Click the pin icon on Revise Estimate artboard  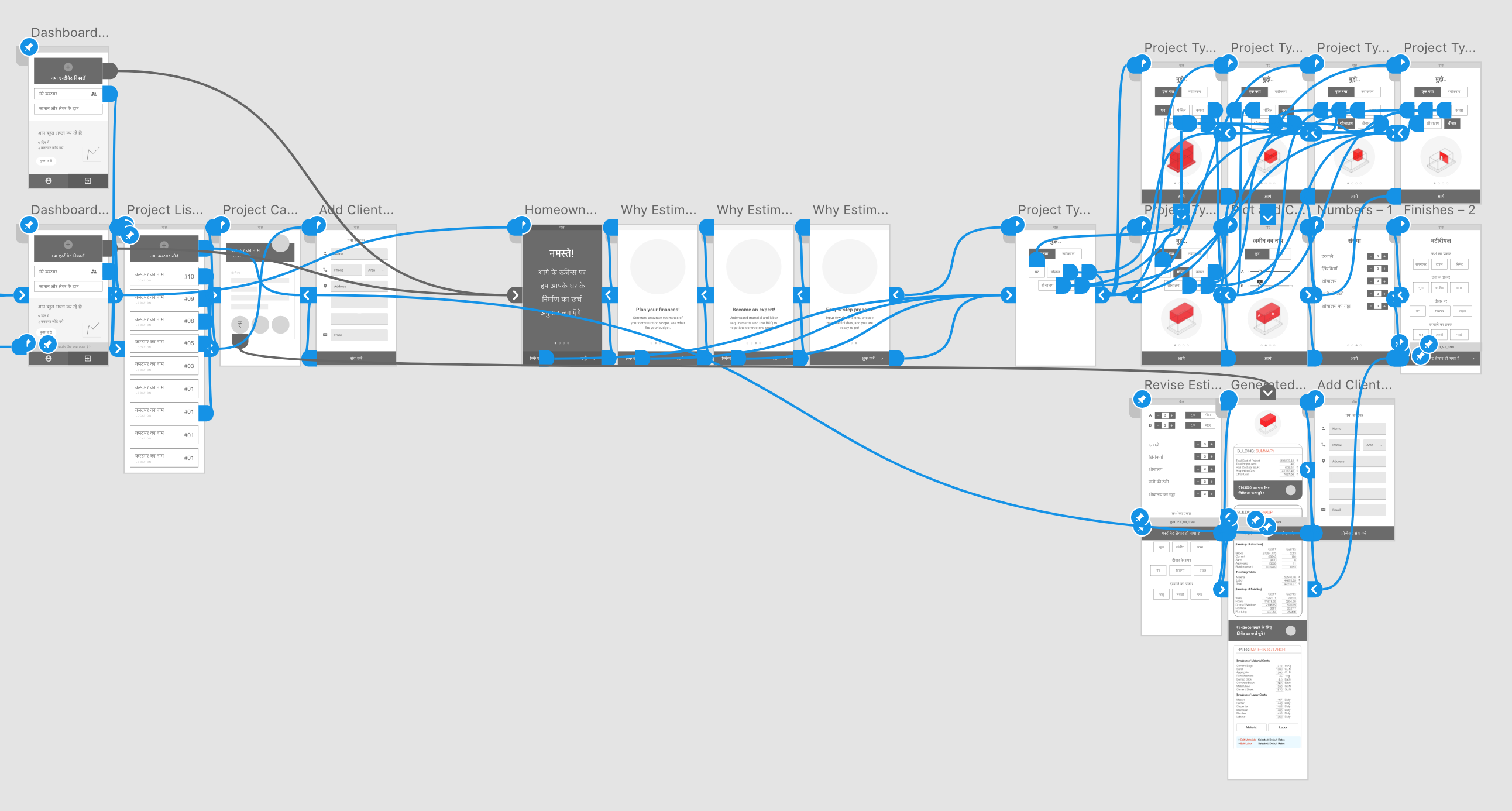click(x=1141, y=400)
